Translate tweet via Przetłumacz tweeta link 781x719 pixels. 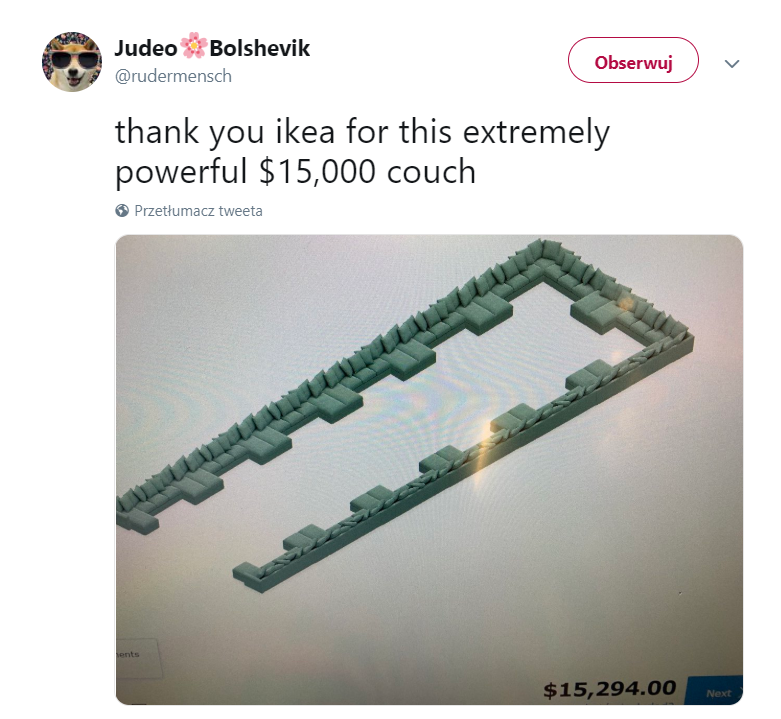198,211
